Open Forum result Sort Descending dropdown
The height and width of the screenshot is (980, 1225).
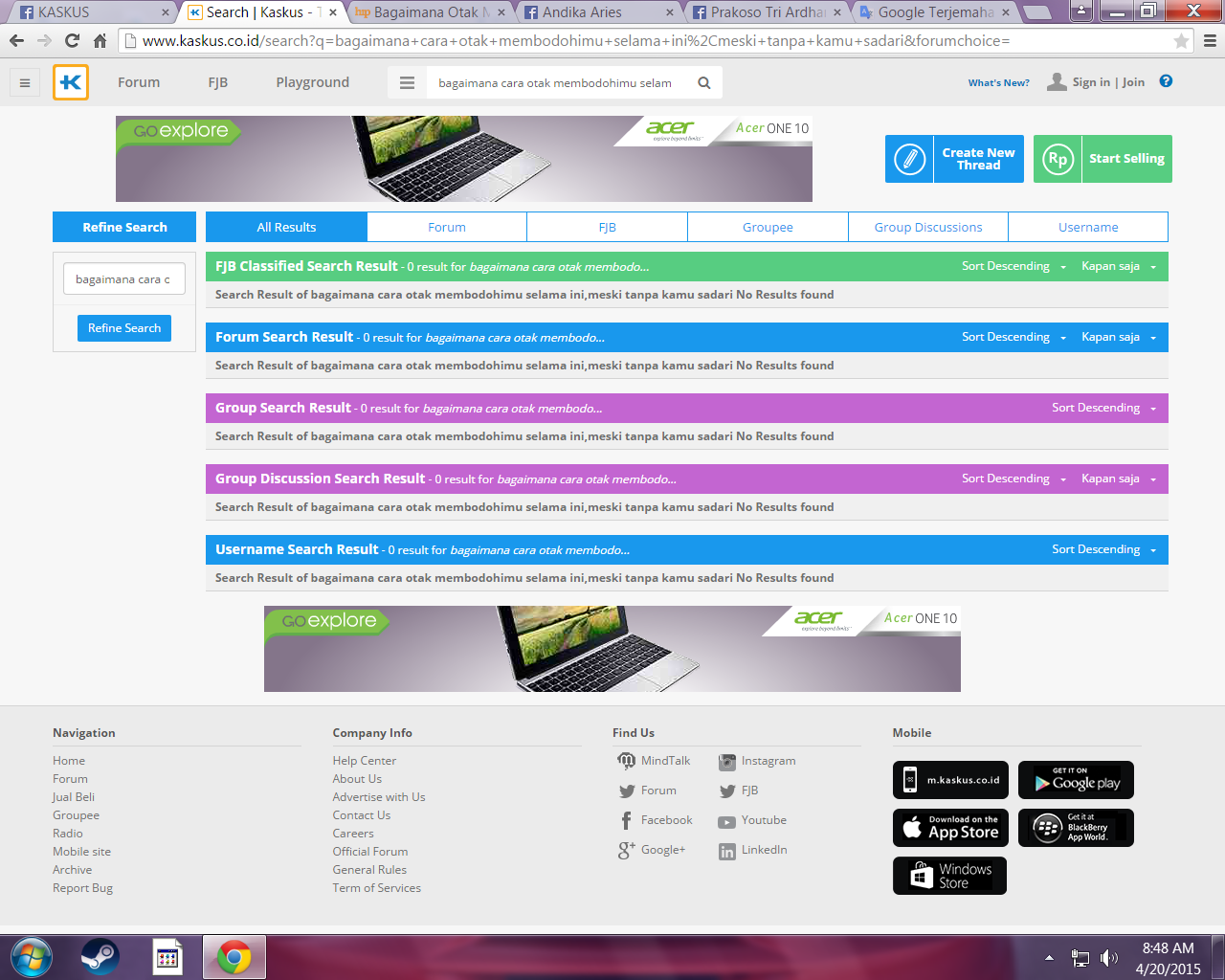coord(1013,337)
